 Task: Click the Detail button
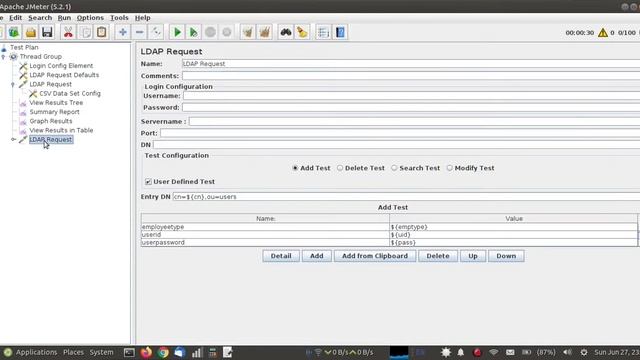click(x=281, y=256)
